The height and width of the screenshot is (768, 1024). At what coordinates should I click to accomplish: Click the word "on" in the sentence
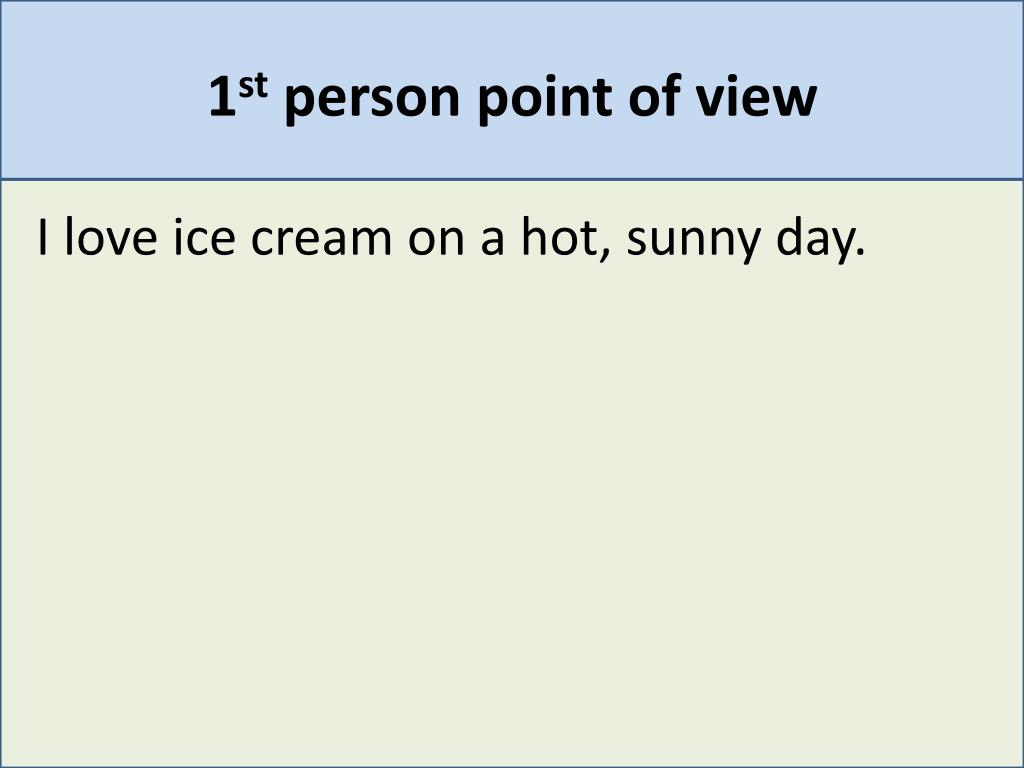[436, 239]
